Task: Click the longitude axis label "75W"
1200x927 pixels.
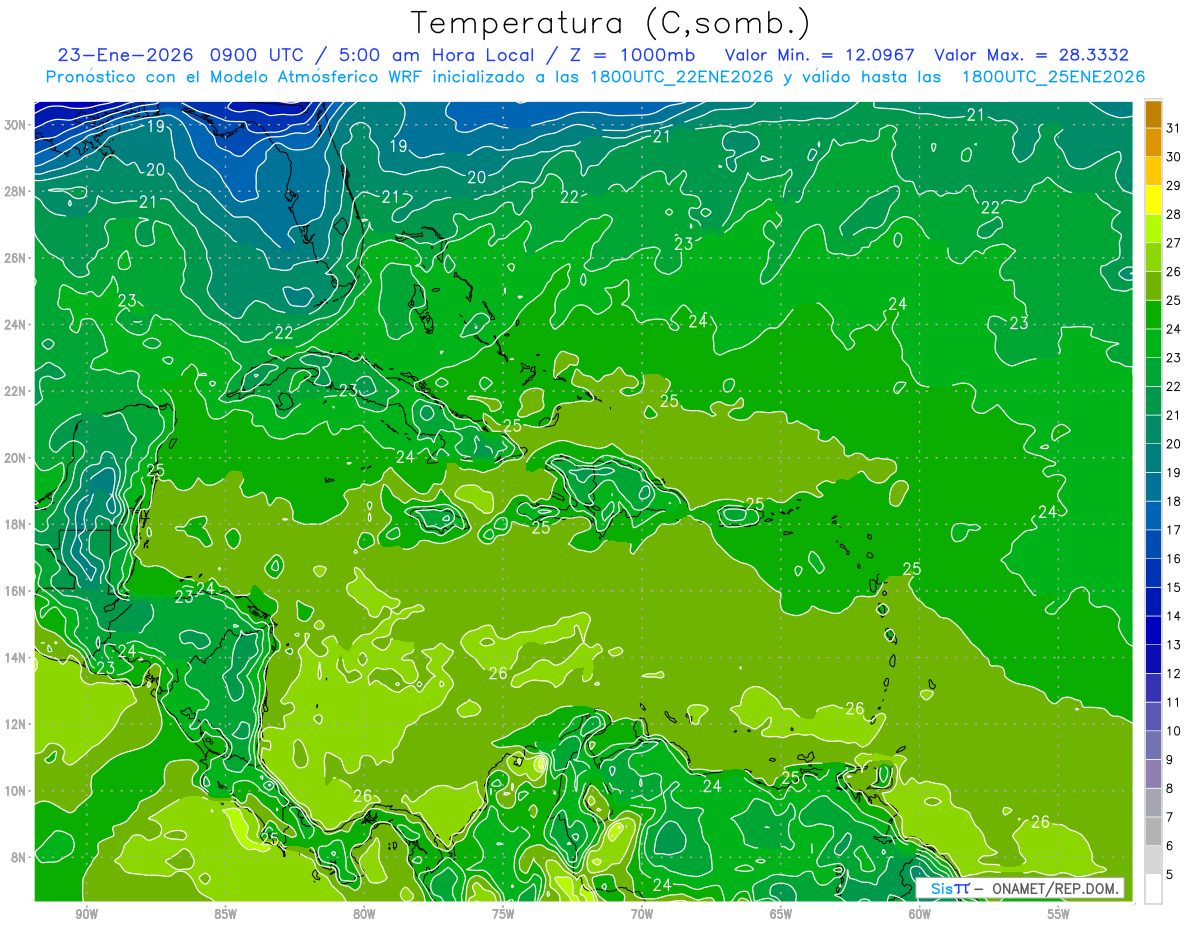Action: (503, 914)
